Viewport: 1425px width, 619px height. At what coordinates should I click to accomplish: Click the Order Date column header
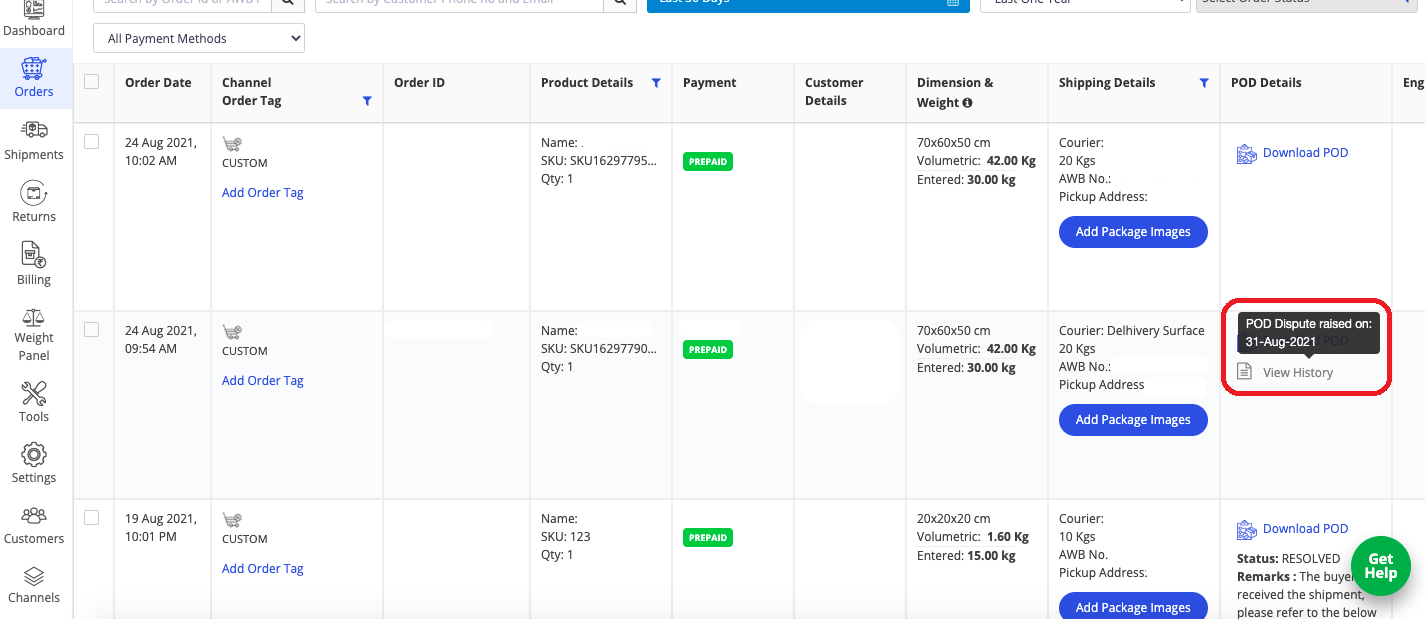[x=158, y=83]
